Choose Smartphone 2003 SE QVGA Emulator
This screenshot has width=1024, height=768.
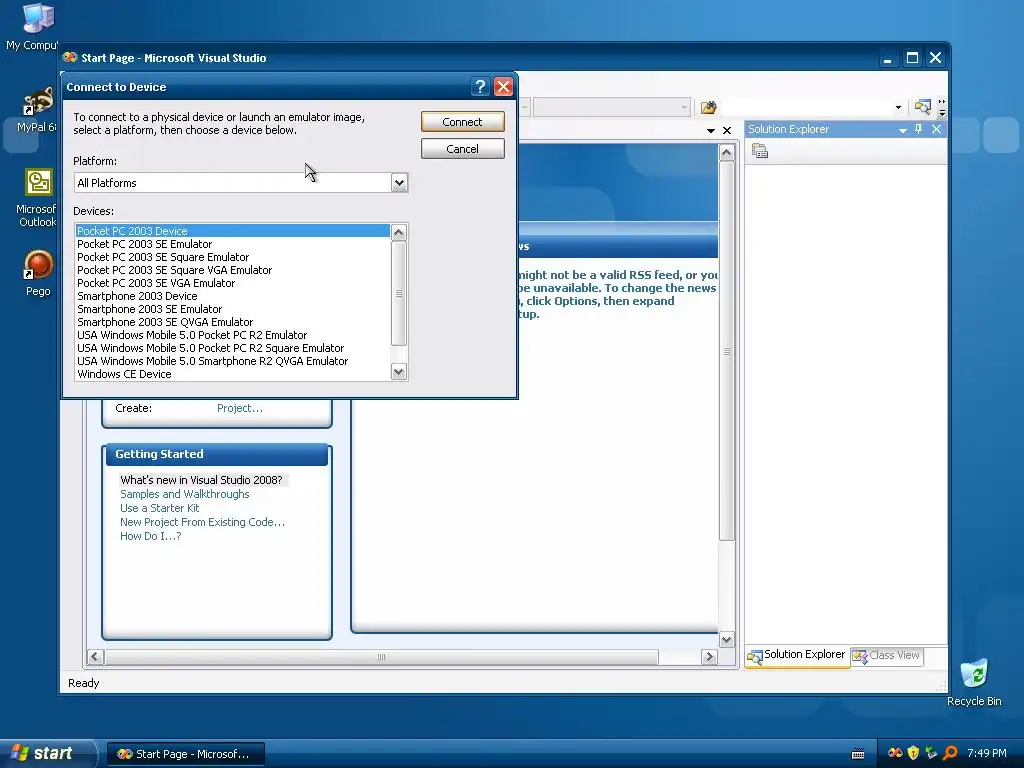coord(233,322)
